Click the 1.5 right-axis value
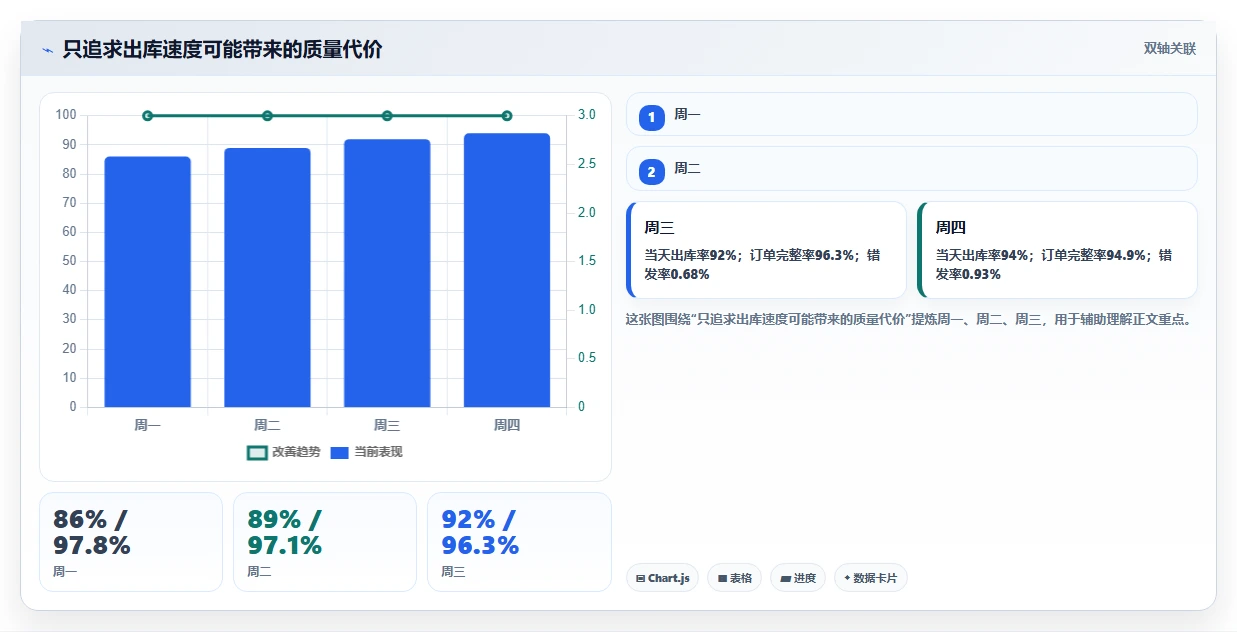The image size is (1237, 632). (x=587, y=261)
